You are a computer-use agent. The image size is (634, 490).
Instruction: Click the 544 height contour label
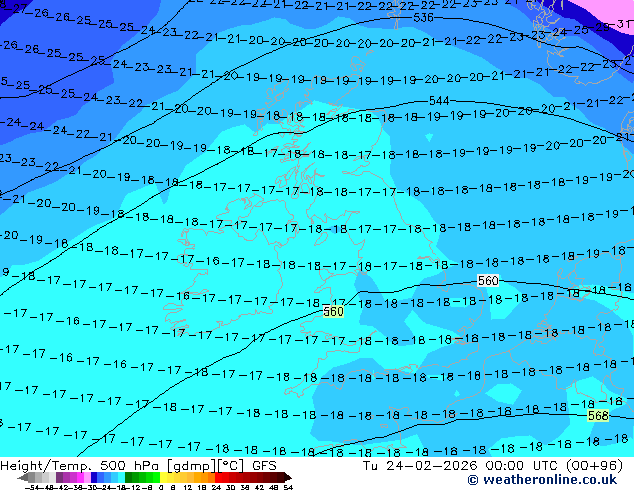439,101
